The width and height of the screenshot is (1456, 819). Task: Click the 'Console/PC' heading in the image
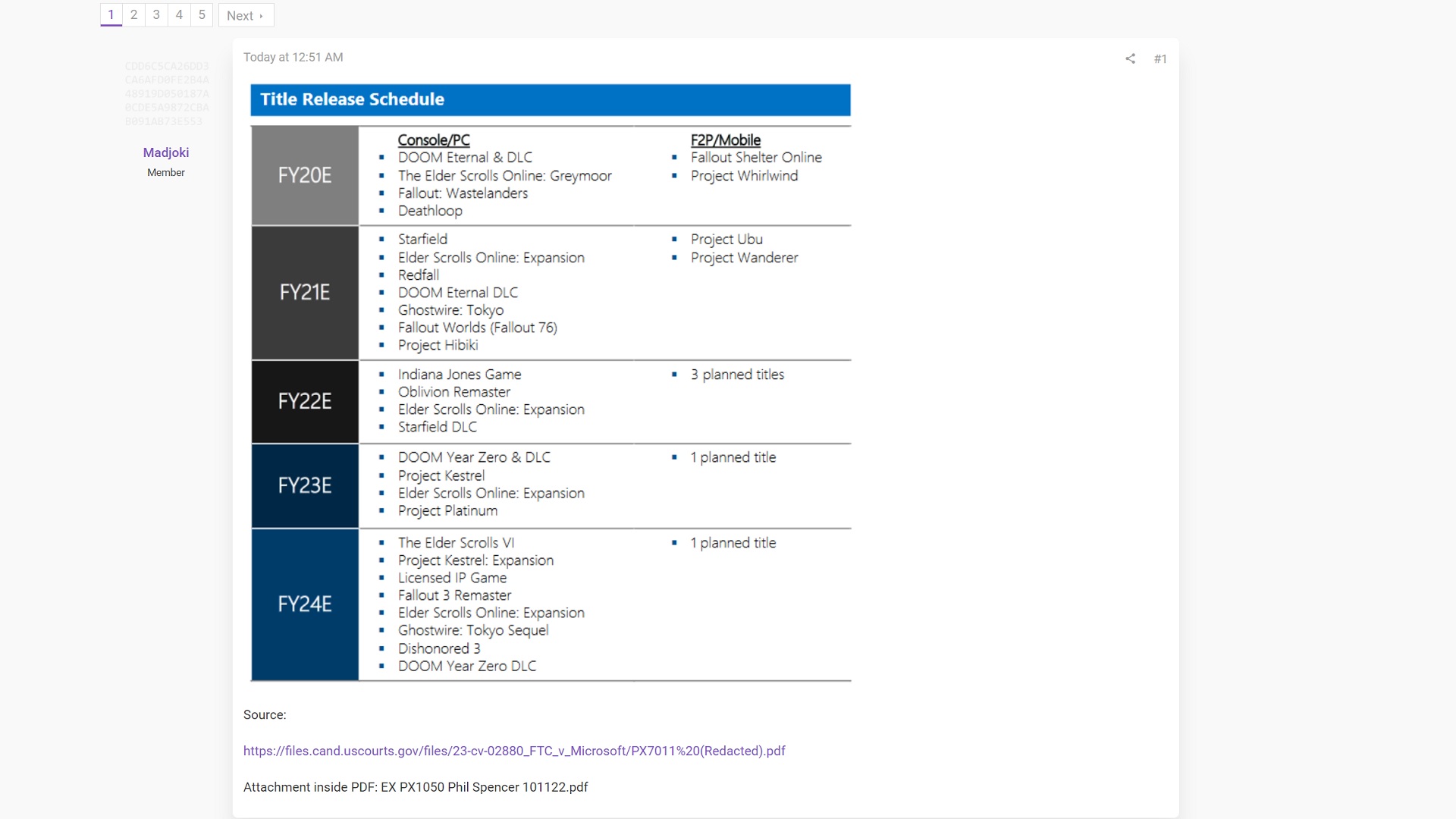point(434,140)
